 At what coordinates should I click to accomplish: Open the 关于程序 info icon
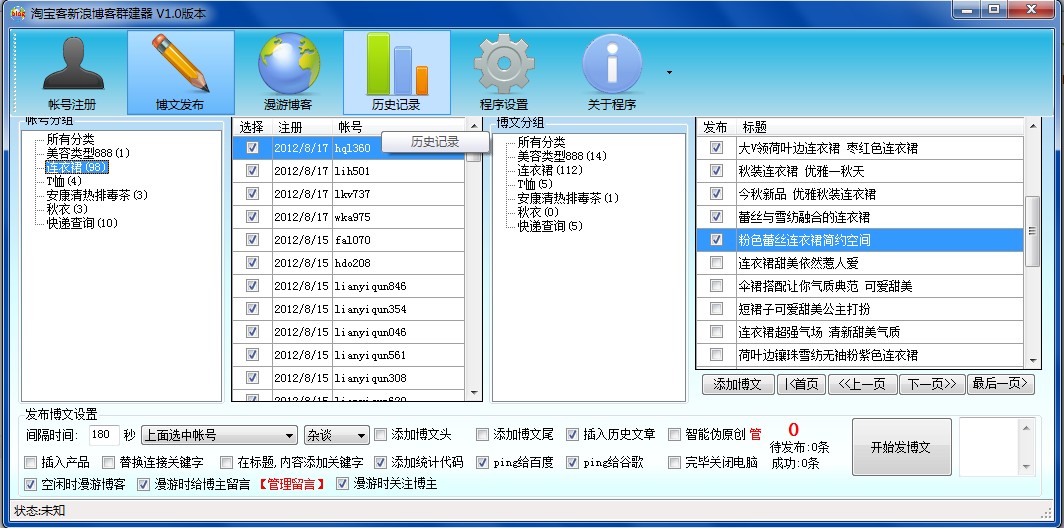coord(612,73)
